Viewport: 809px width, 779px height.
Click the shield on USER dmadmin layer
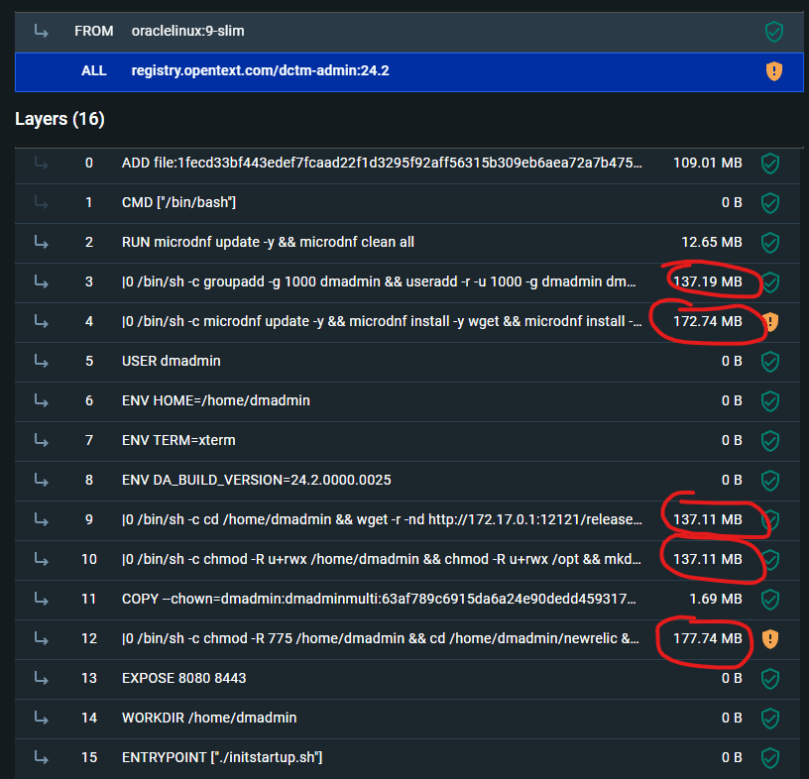[770, 362]
